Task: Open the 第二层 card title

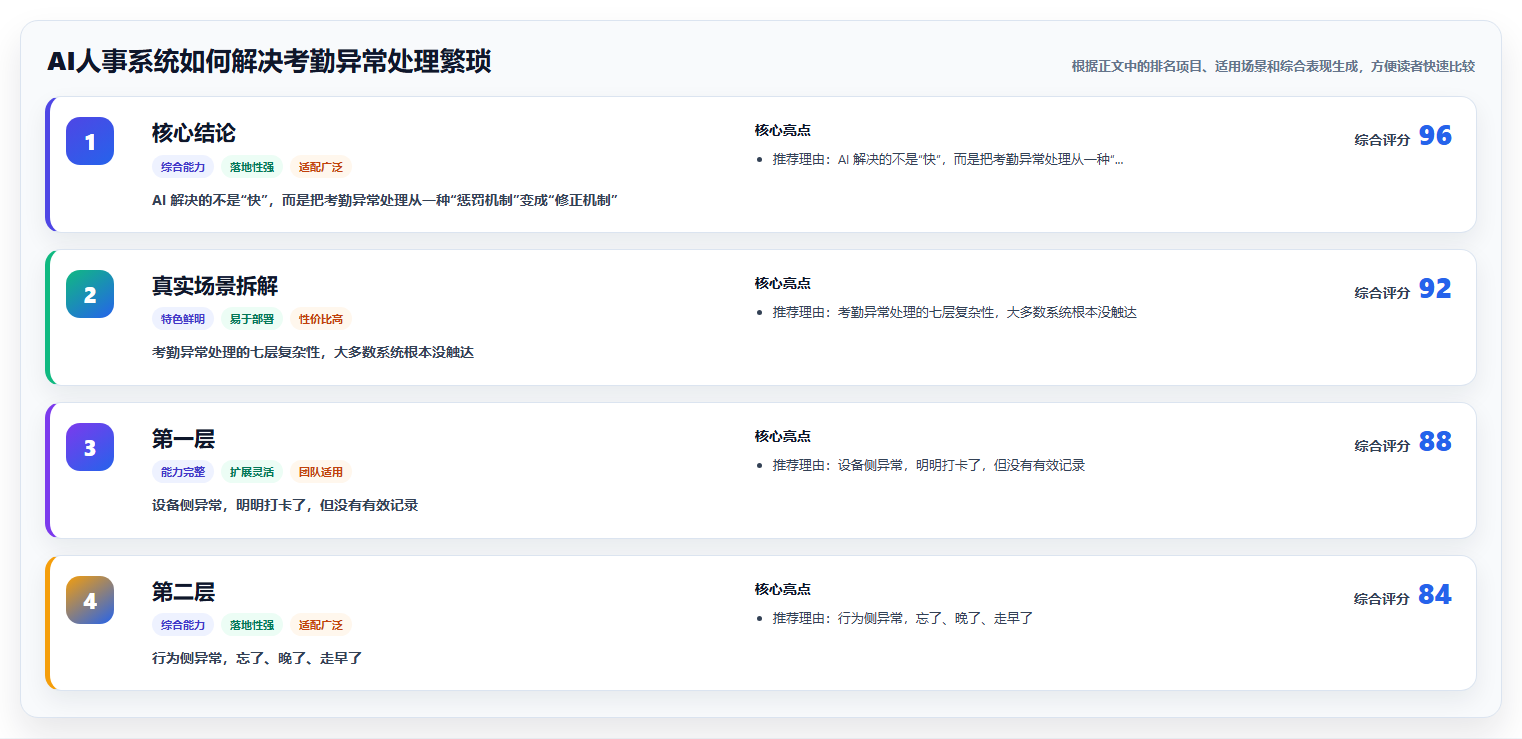Action: coord(183,592)
